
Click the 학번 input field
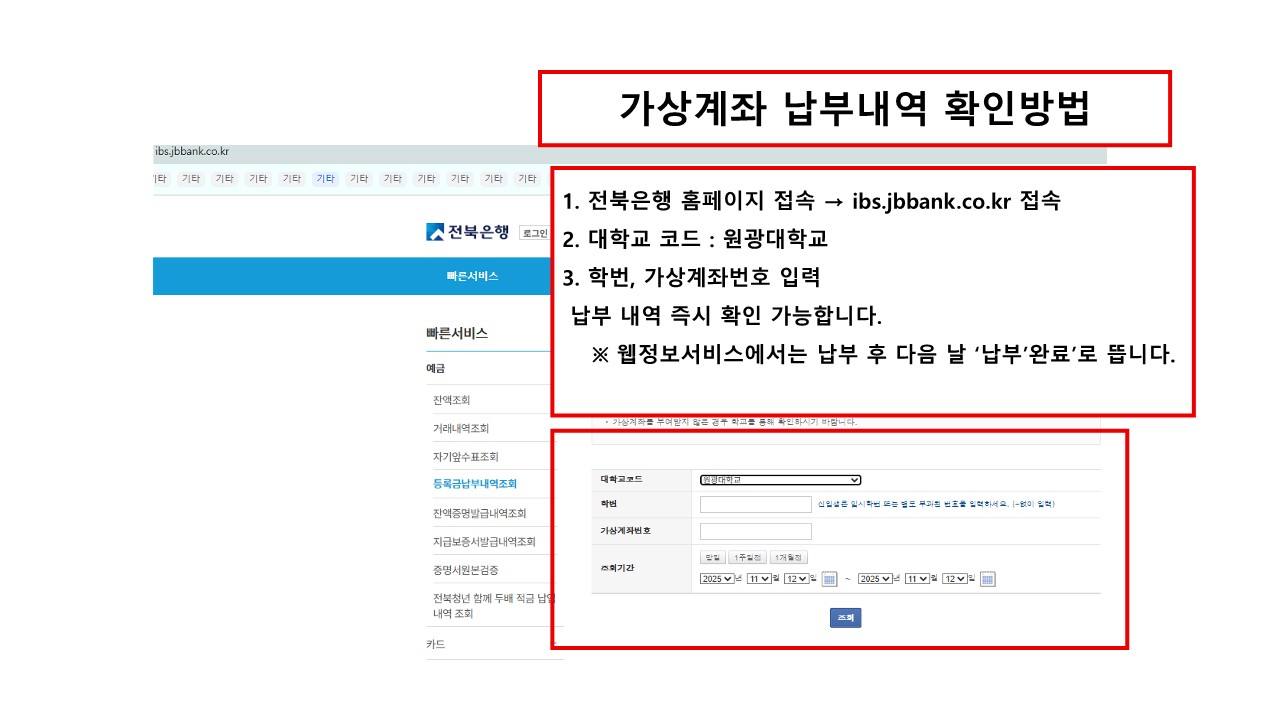pyautogui.click(x=755, y=504)
